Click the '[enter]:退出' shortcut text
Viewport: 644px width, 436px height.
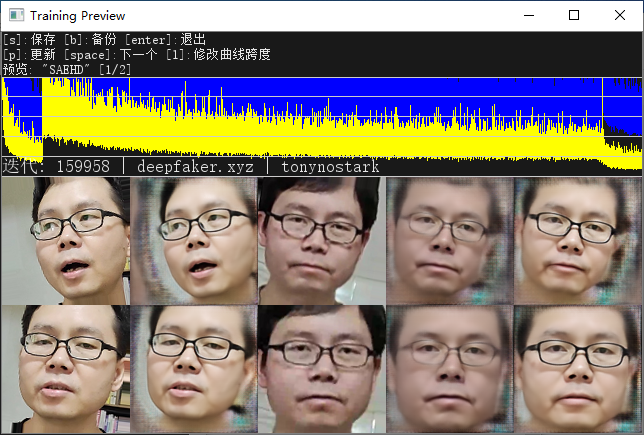(165, 40)
